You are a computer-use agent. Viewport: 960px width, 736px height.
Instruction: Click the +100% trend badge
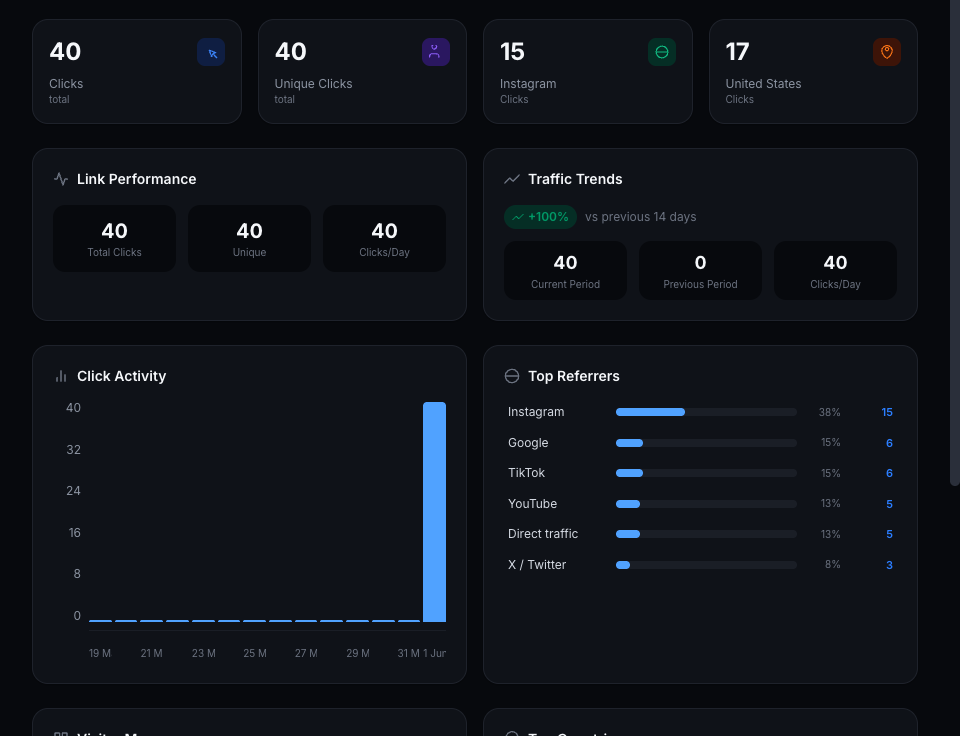[x=540, y=217]
